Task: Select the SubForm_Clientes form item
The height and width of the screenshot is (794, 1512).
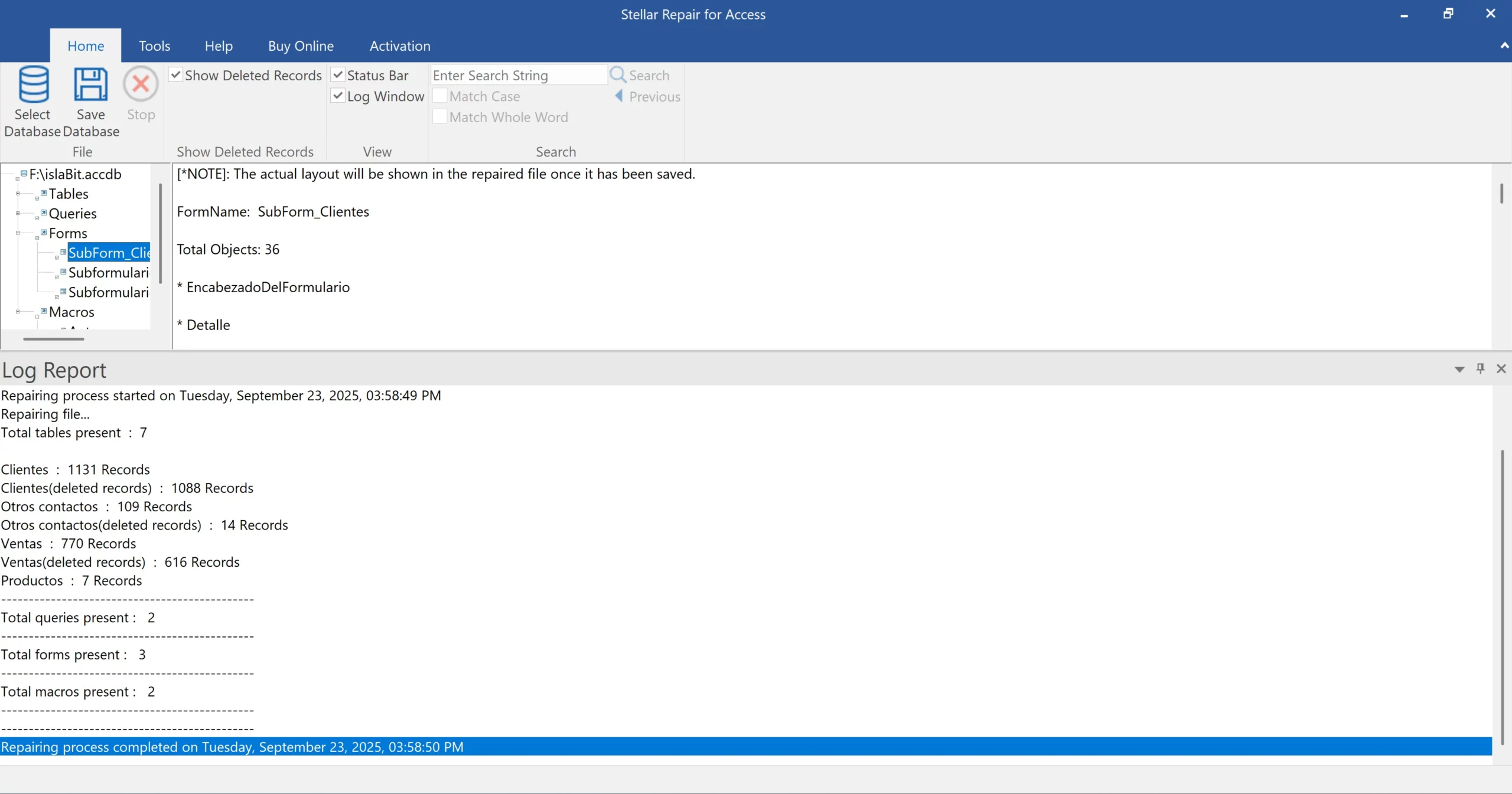Action: [109, 253]
